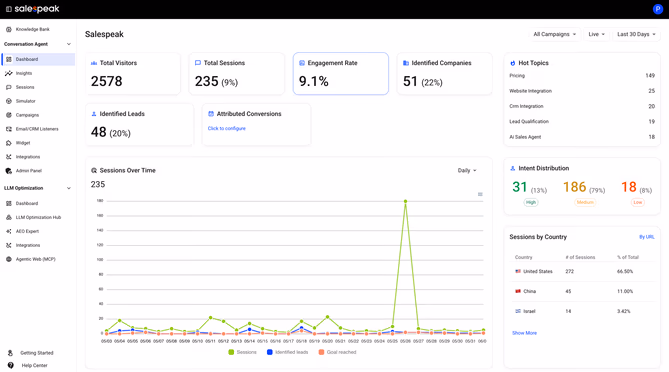
Task: Click the Identified Leads value 48
Action: coord(99,132)
